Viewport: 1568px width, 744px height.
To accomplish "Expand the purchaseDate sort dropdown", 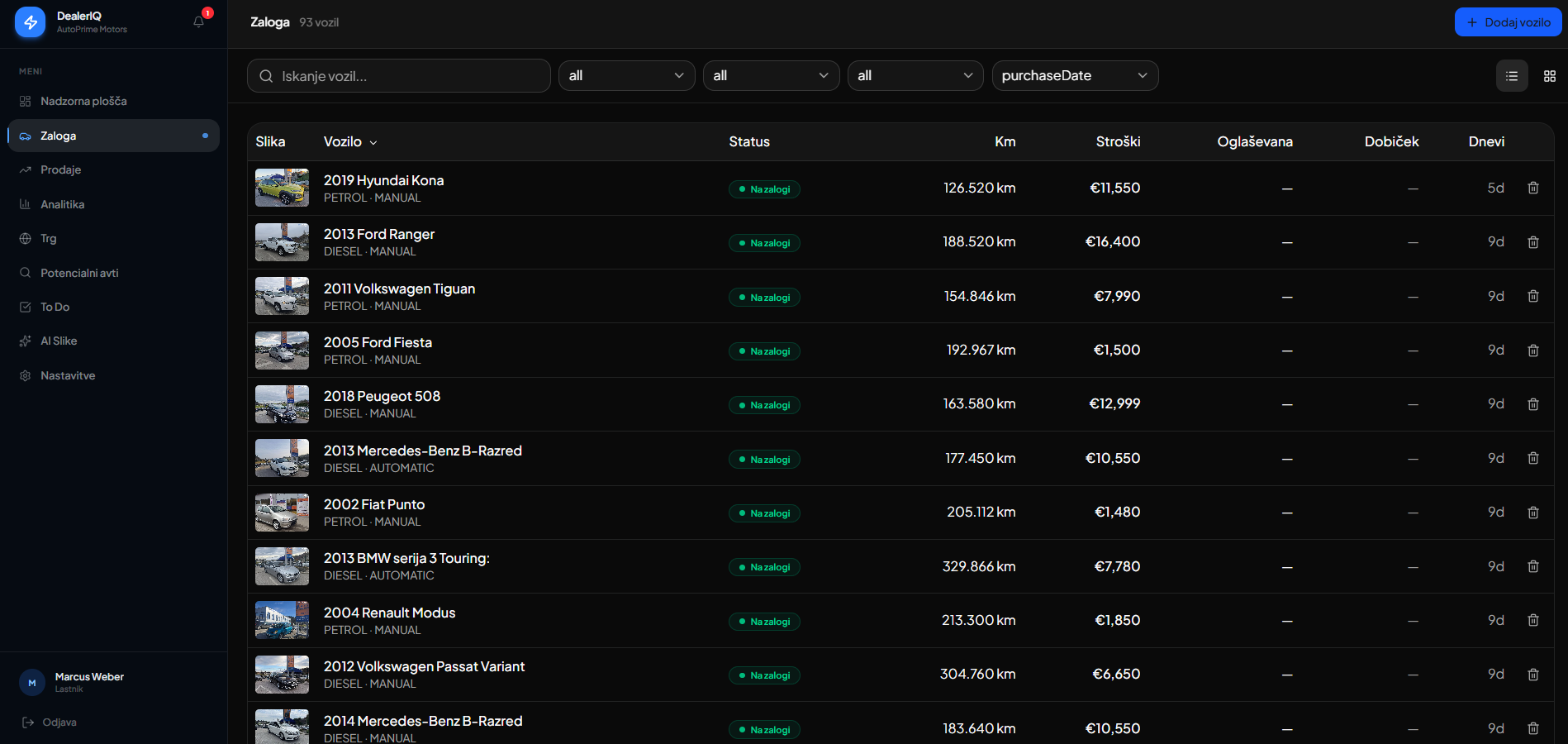I will 1074,76.
